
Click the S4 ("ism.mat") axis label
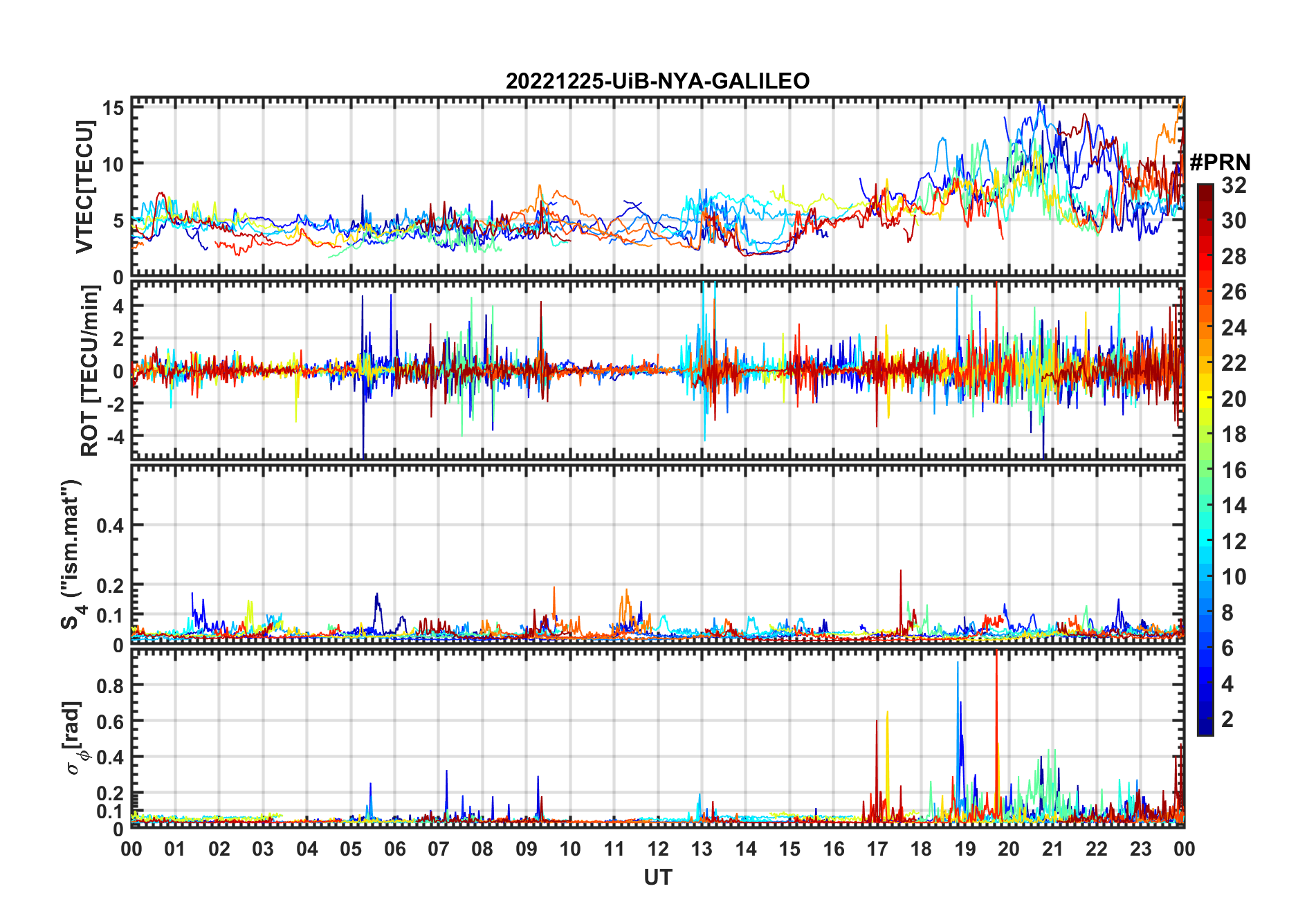(72, 554)
